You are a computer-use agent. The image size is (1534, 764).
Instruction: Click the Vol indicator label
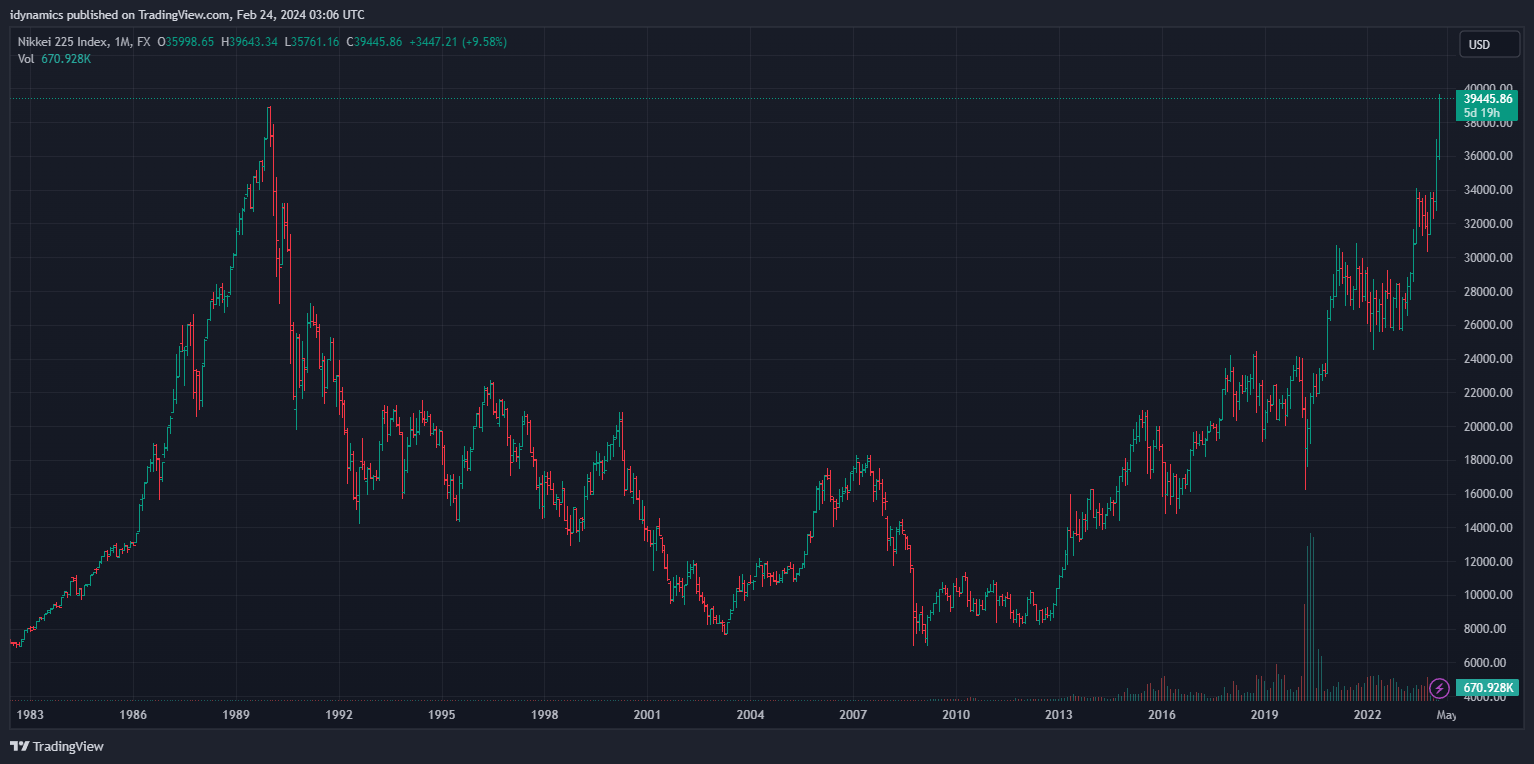point(27,59)
